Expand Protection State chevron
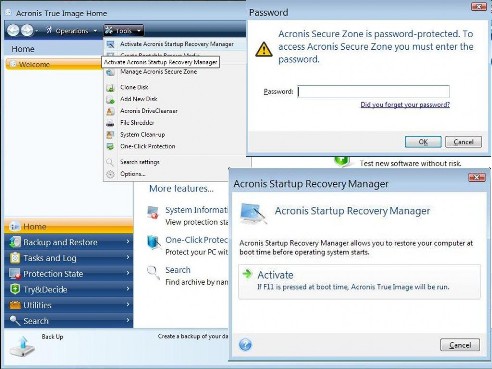 coord(128,273)
